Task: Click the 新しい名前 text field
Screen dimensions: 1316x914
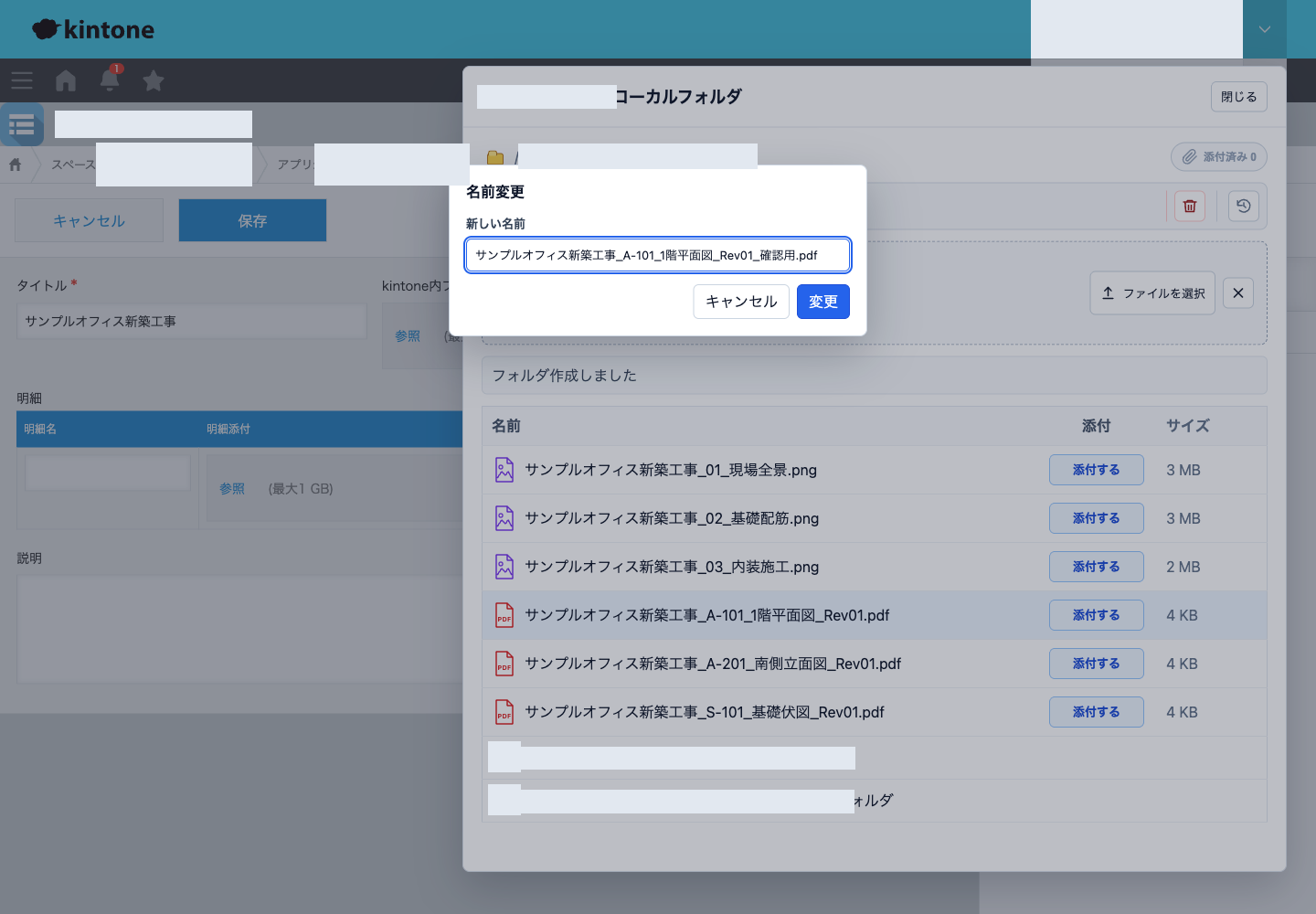Action: tap(658, 255)
